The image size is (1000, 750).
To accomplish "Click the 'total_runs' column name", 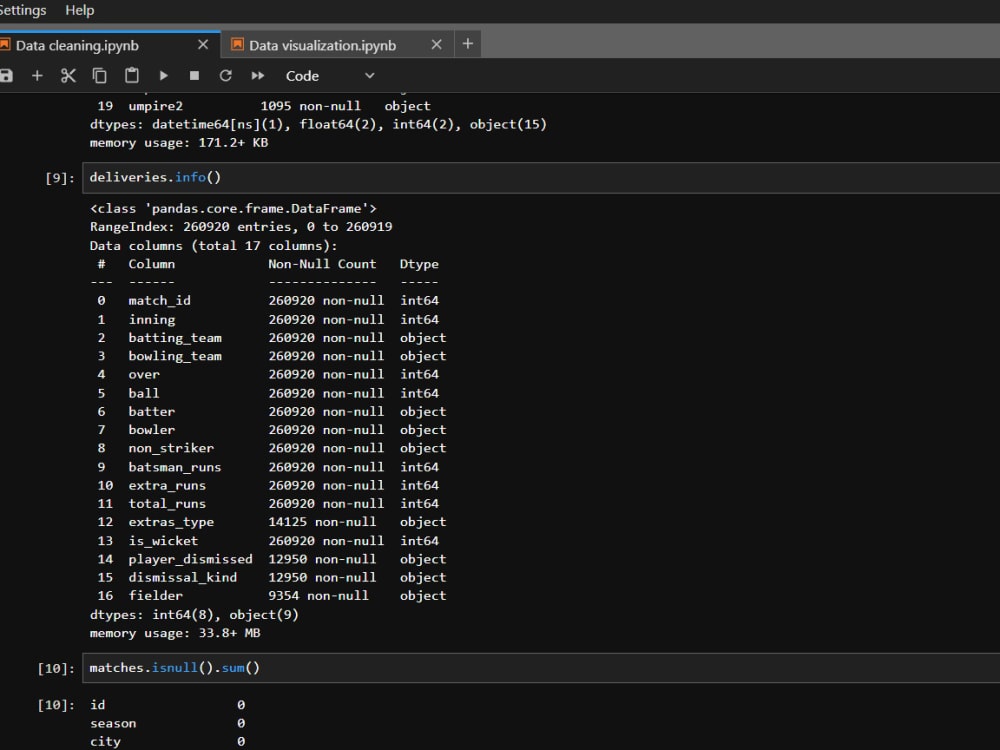I will pos(167,503).
